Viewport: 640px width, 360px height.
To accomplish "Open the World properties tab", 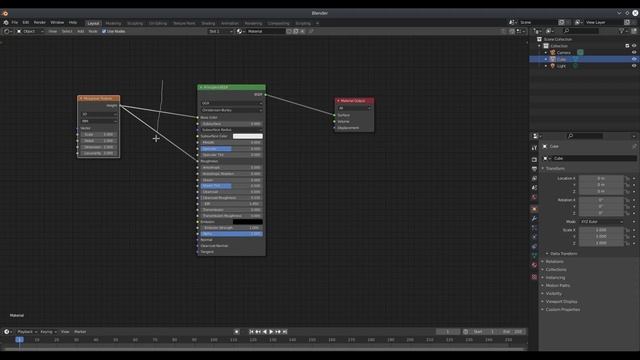I will (x=534, y=198).
